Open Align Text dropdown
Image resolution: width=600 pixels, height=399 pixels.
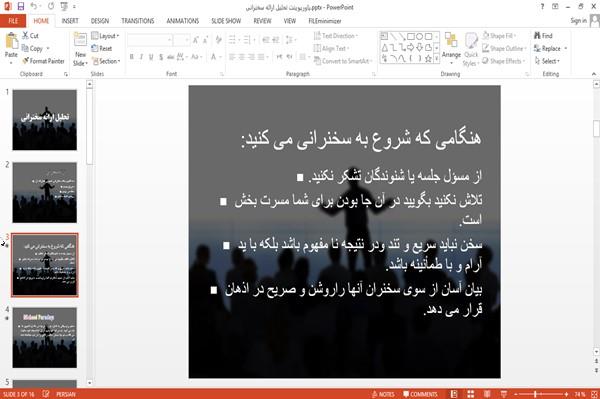tap(331, 48)
